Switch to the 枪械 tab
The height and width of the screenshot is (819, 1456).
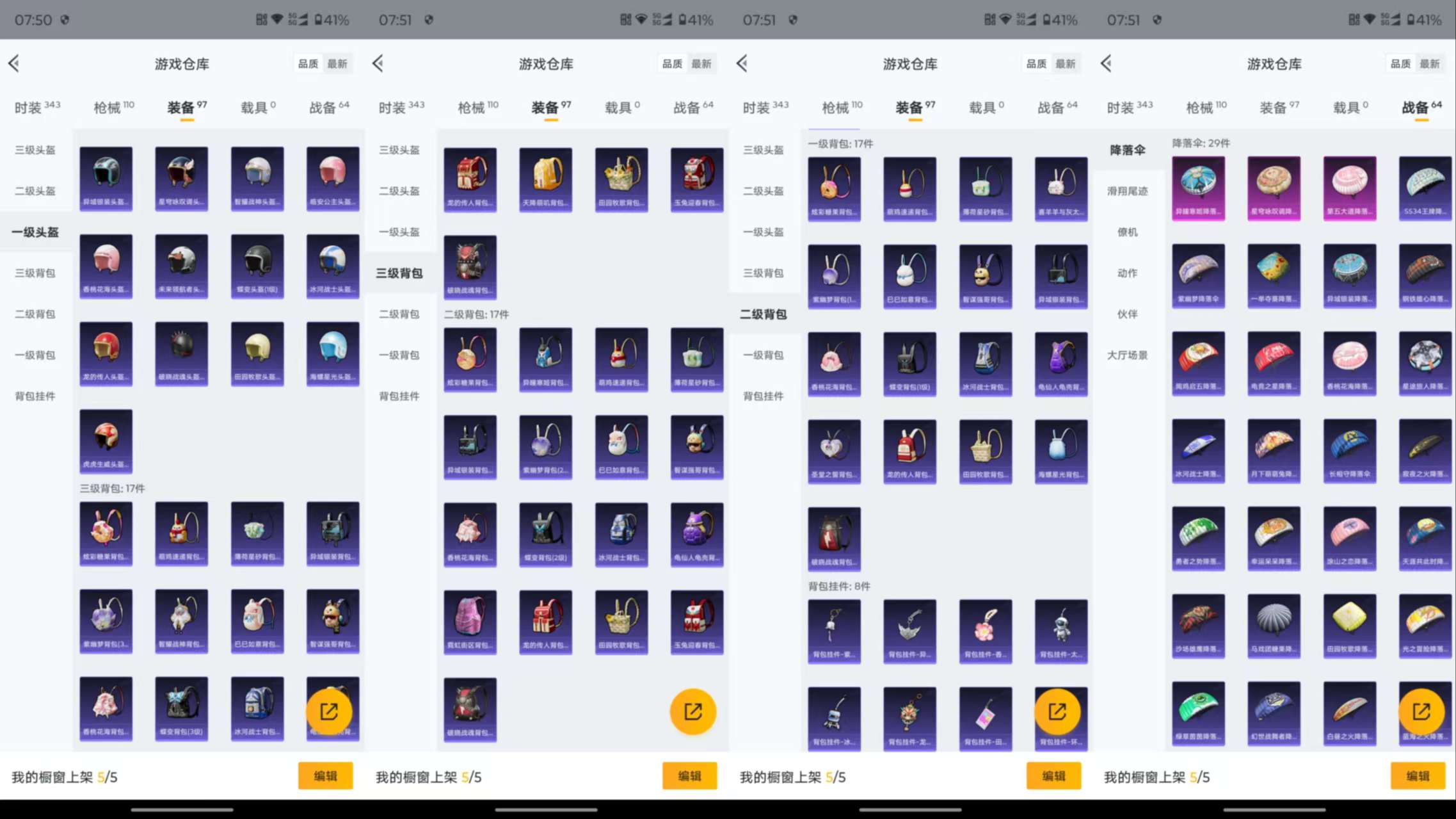tap(108, 107)
